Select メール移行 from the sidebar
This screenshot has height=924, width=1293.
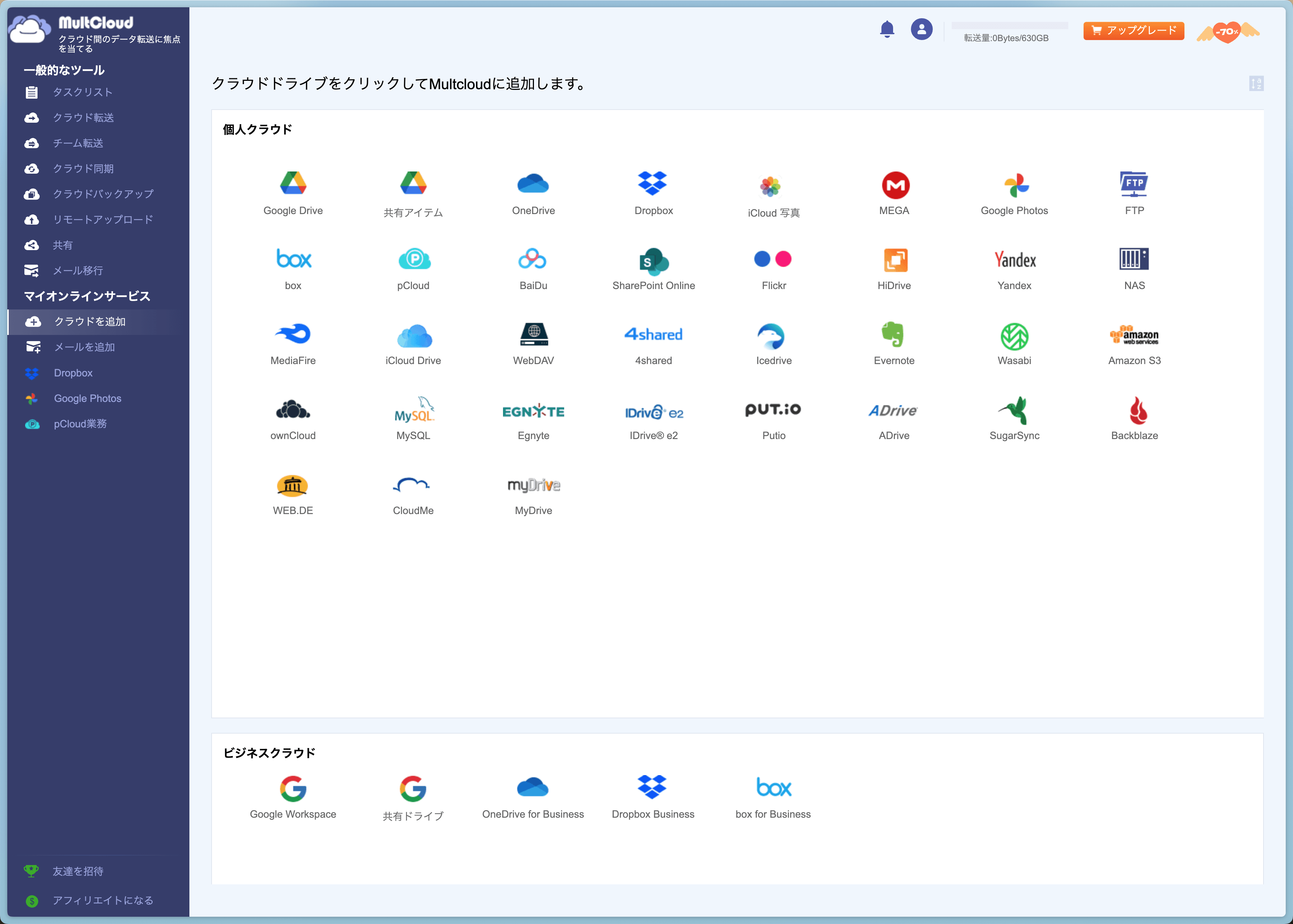click(x=81, y=270)
